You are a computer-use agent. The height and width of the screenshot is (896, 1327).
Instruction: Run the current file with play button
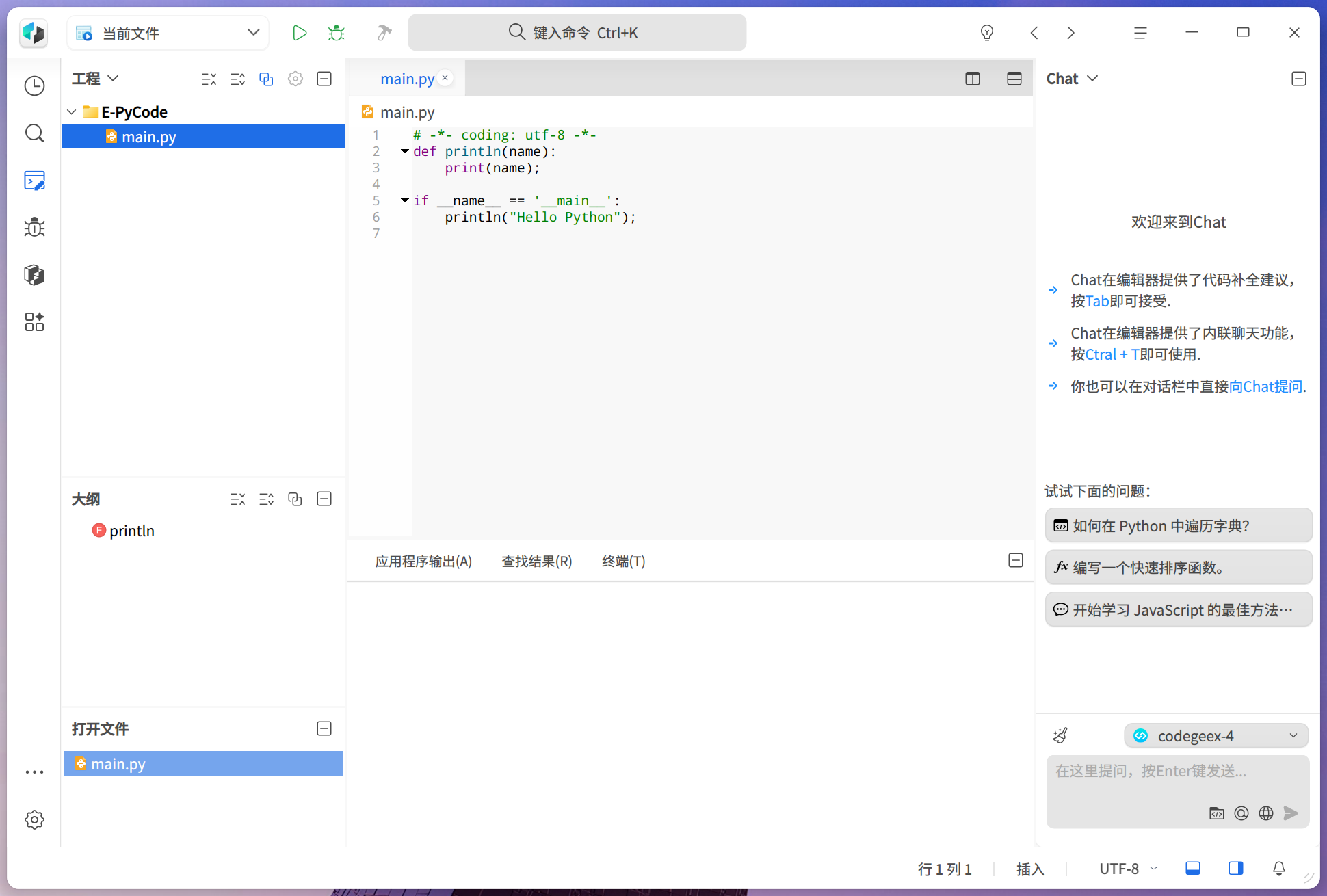299,33
